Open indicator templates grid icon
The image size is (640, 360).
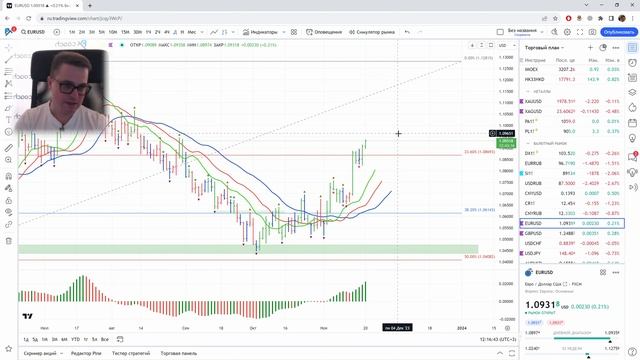[294, 32]
